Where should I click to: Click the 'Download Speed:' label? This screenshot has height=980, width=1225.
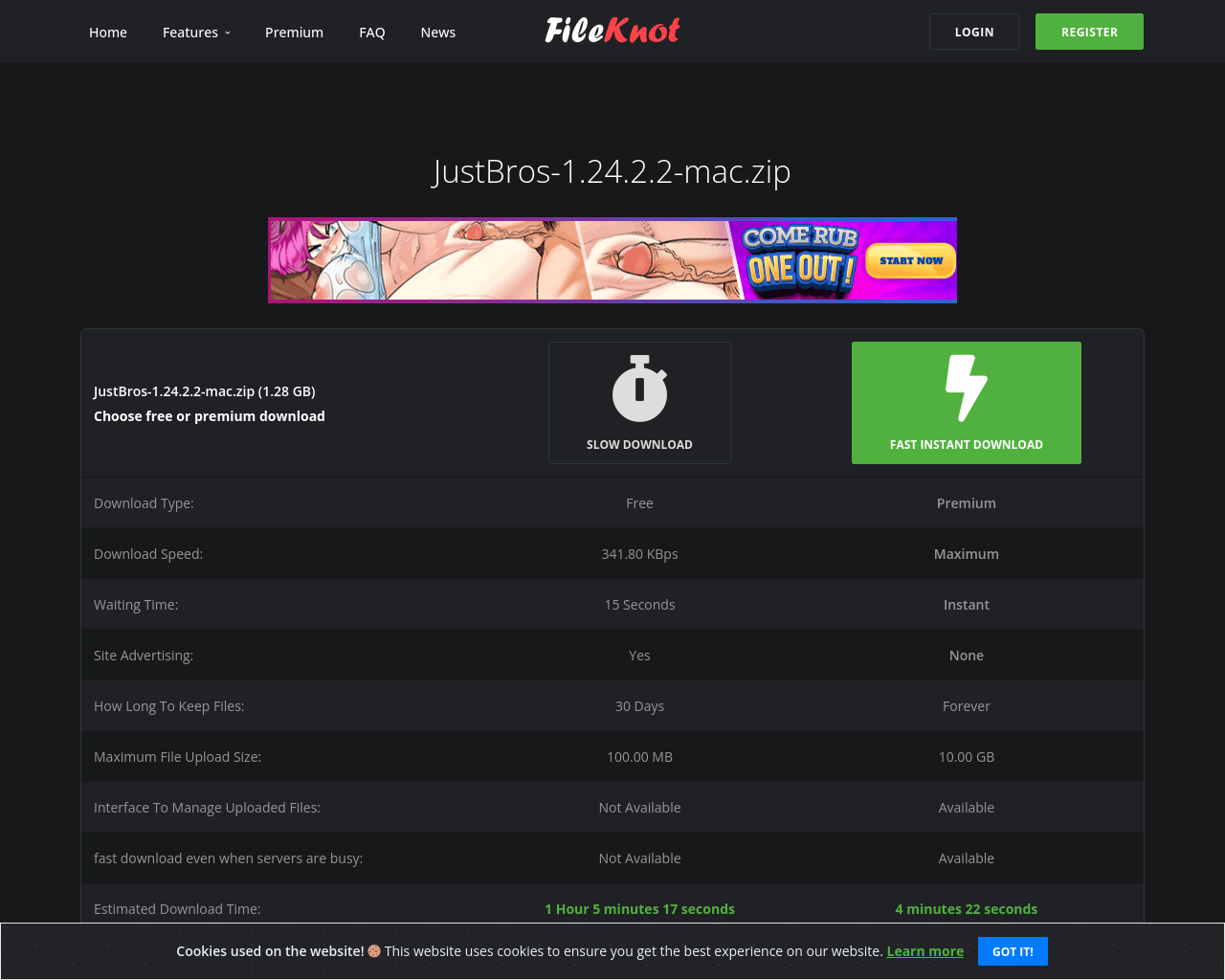coord(148,554)
